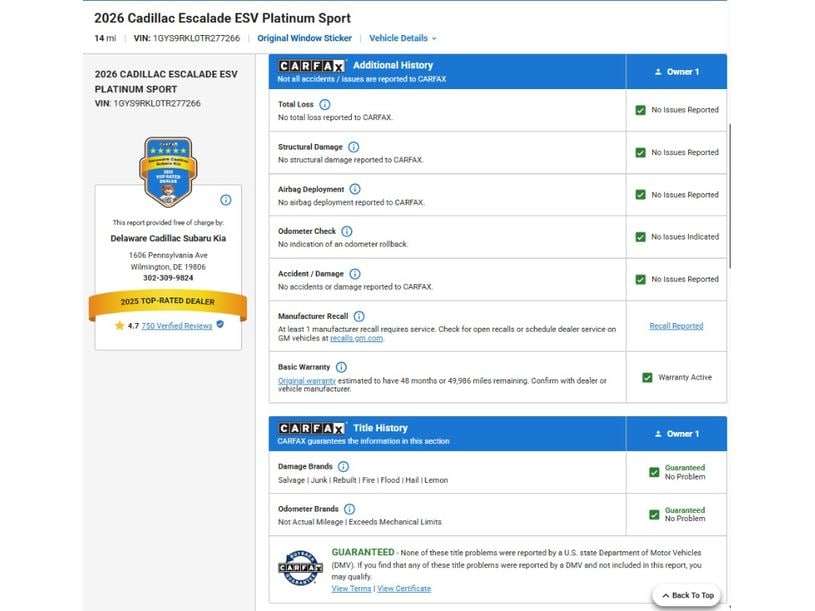Viewport: 815px width, 611px height.
Task: Open the Manufacturer Recall info icon
Action: coord(359,316)
